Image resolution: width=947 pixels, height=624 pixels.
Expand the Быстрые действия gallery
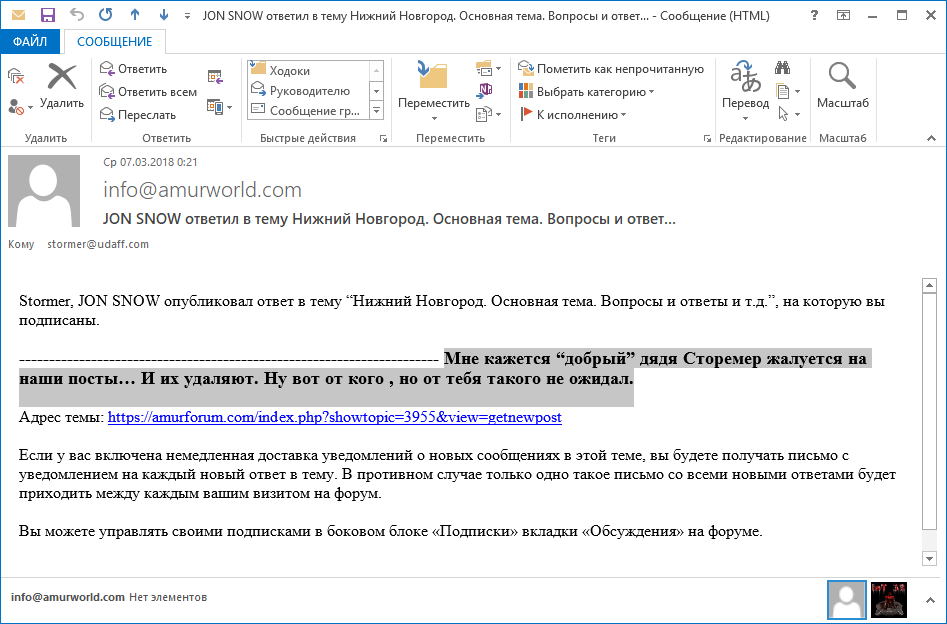click(x=377, y=111)
